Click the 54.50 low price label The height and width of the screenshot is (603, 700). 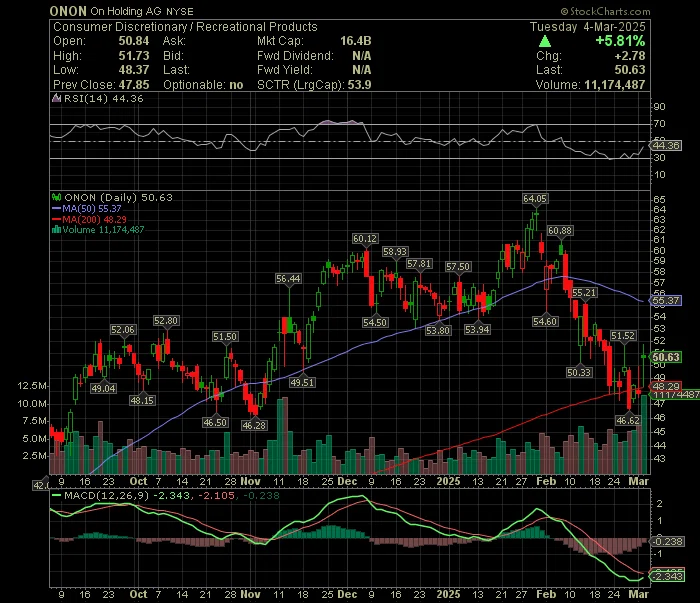click(x=375, y=322)
